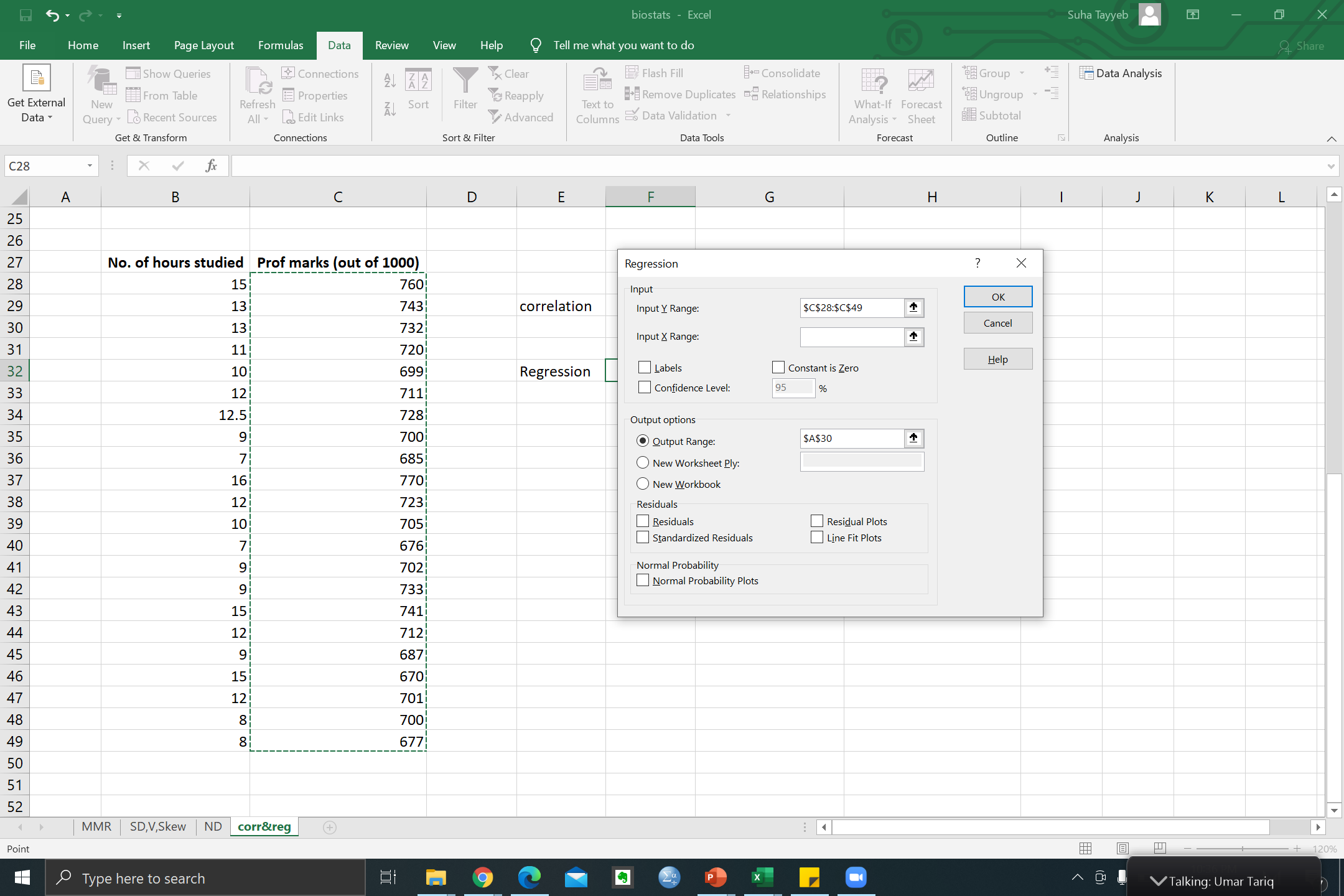This screenshot has width=1344, height=896.
Task: Select the New Worksheet Ply radio
Action: click(x=643, y=463)
